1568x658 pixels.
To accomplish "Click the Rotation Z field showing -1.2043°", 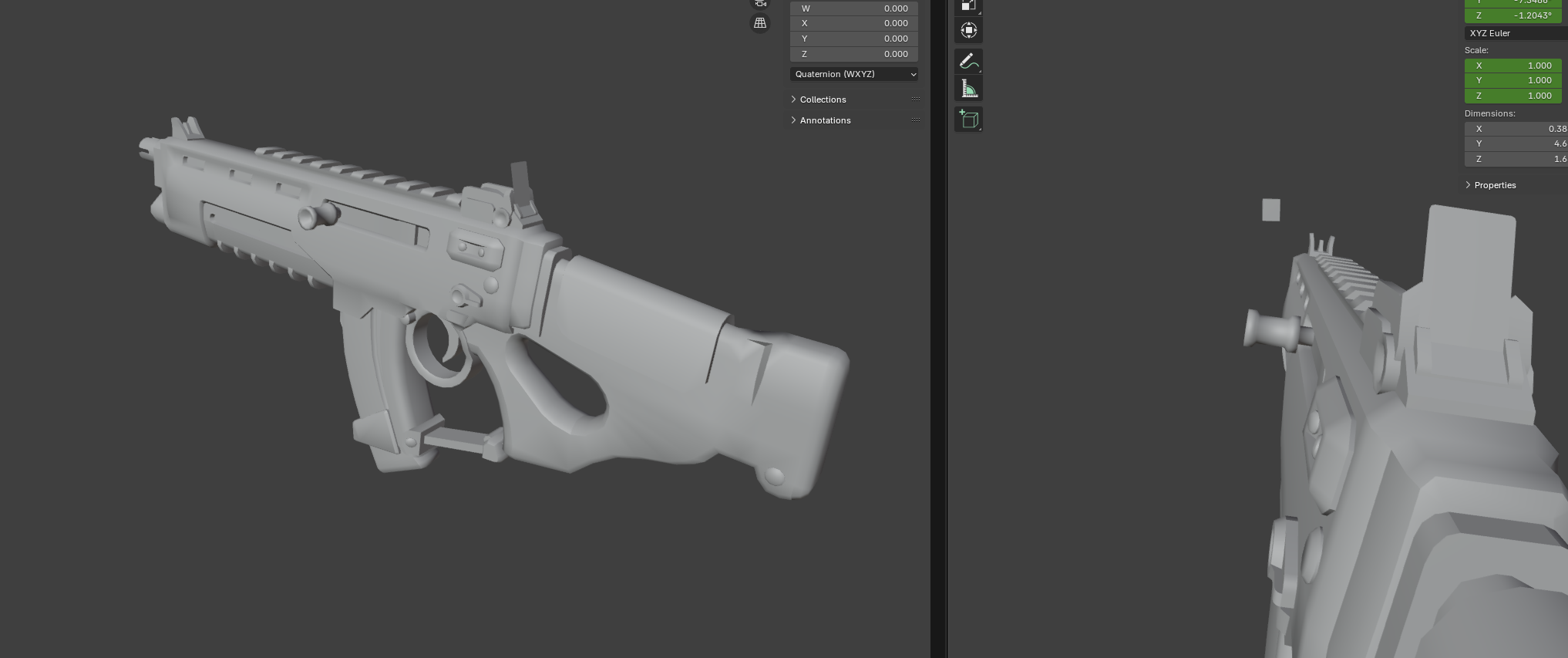I will click(x=1512, y=15).
